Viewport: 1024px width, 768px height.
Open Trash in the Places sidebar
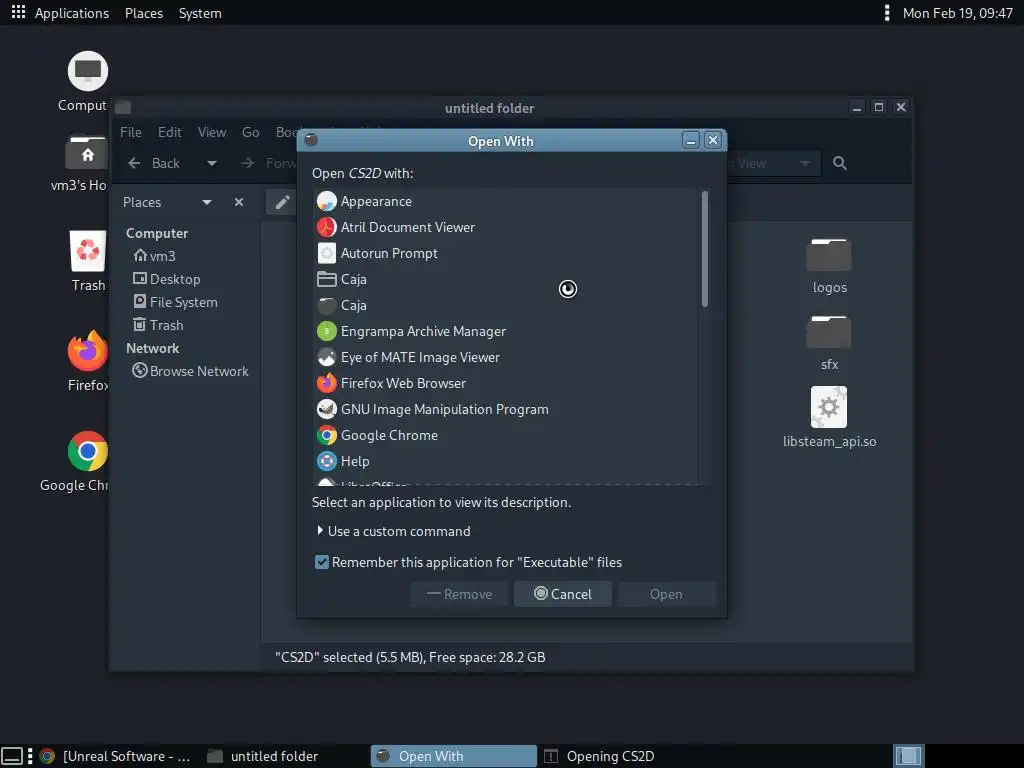tap(158, 325)
